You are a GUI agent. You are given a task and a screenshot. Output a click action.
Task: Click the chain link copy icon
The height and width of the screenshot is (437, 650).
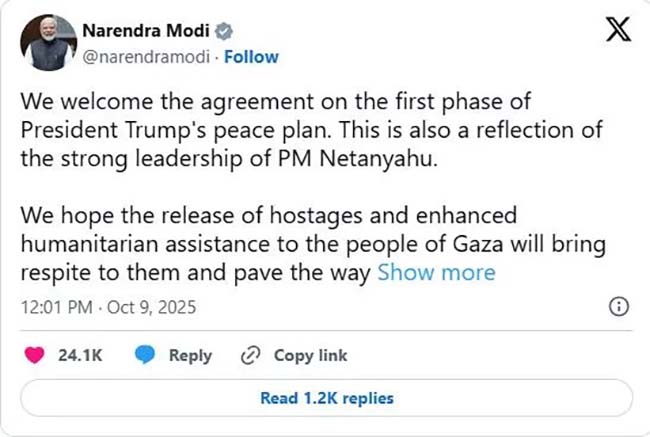tap(250, 355)
